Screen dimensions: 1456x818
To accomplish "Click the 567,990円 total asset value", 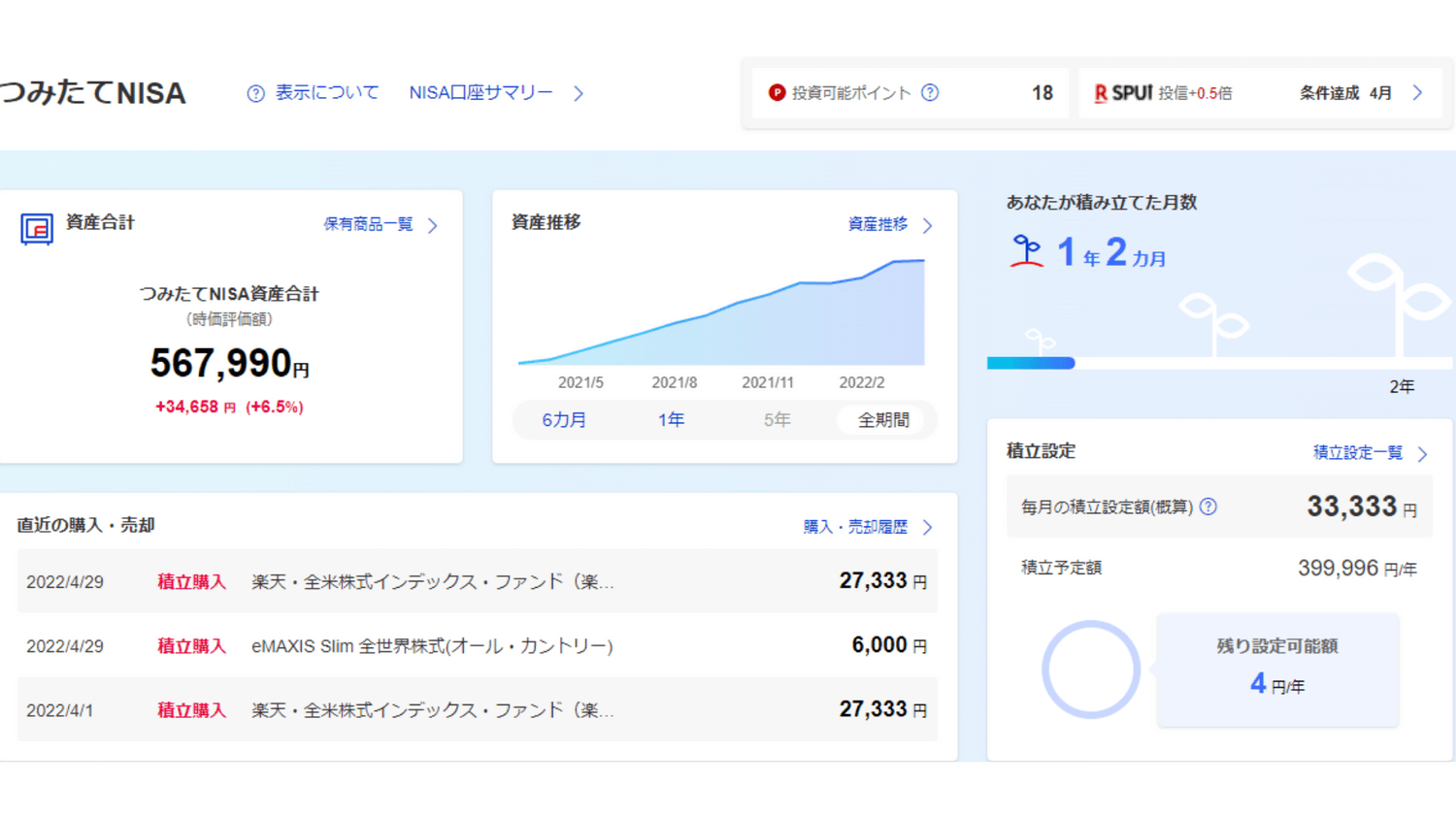I will pyautogui.click(x=229, y=364).
